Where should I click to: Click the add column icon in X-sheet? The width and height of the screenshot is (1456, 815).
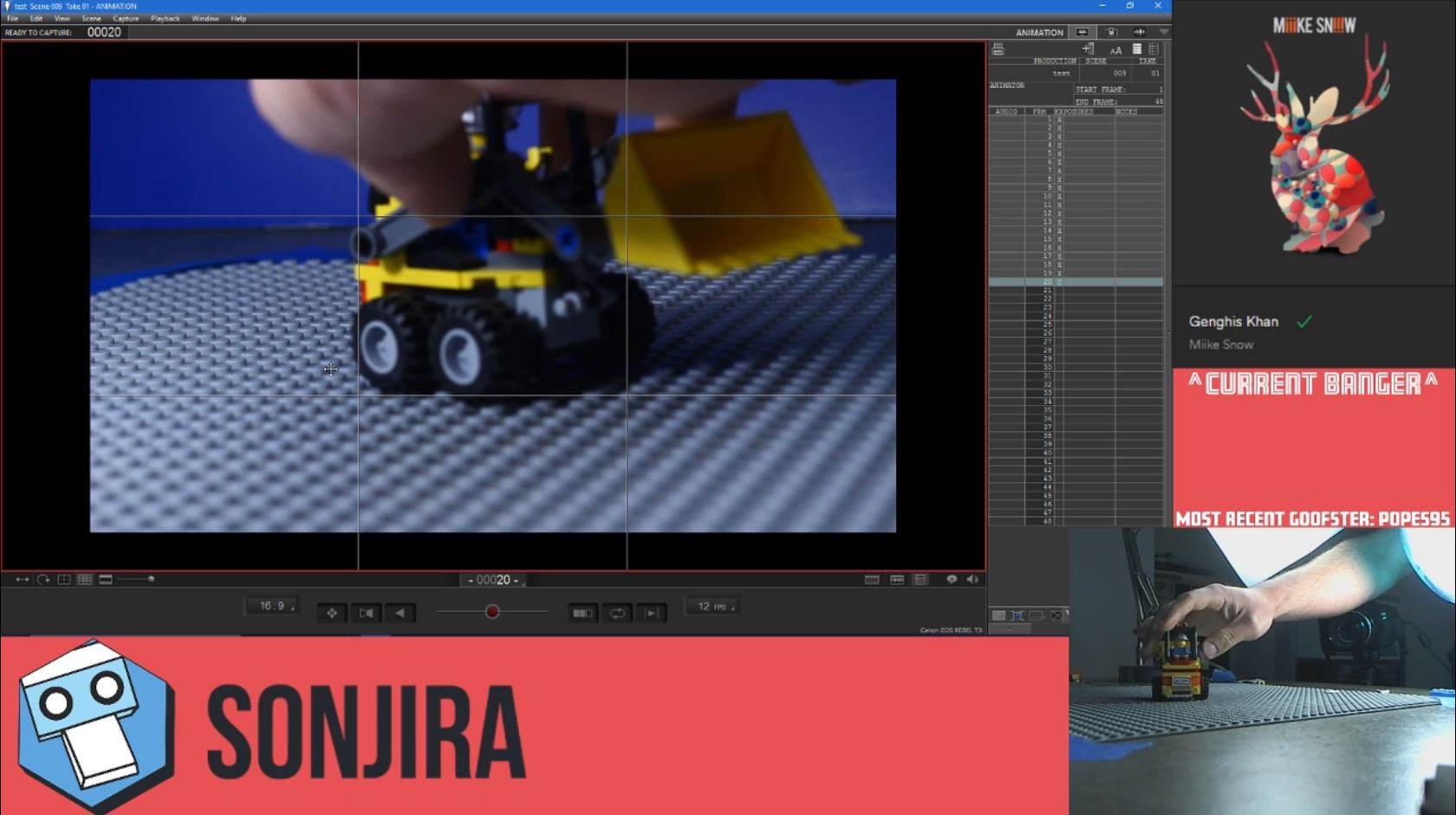(1089, 49)
